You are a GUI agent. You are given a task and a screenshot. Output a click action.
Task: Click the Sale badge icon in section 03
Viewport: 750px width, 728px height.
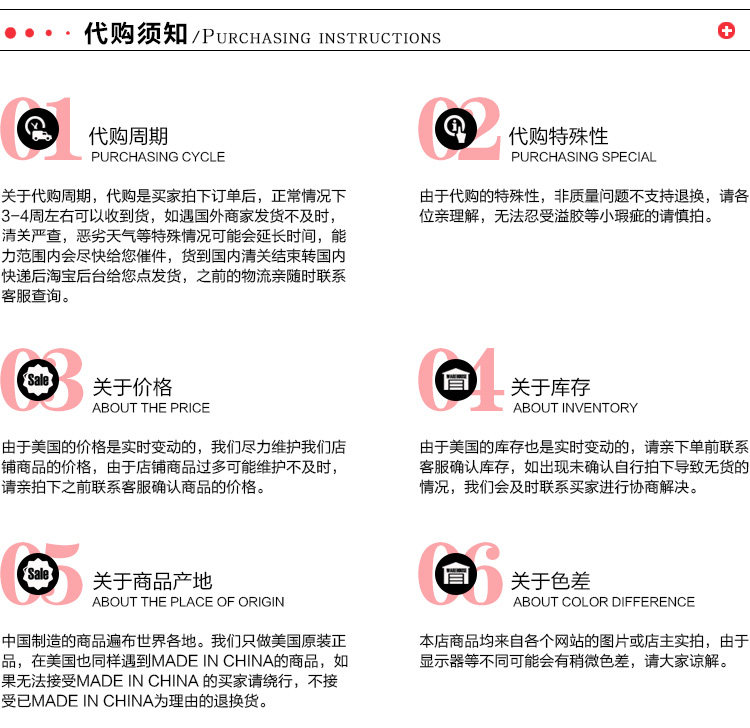(x=38, y=380)
